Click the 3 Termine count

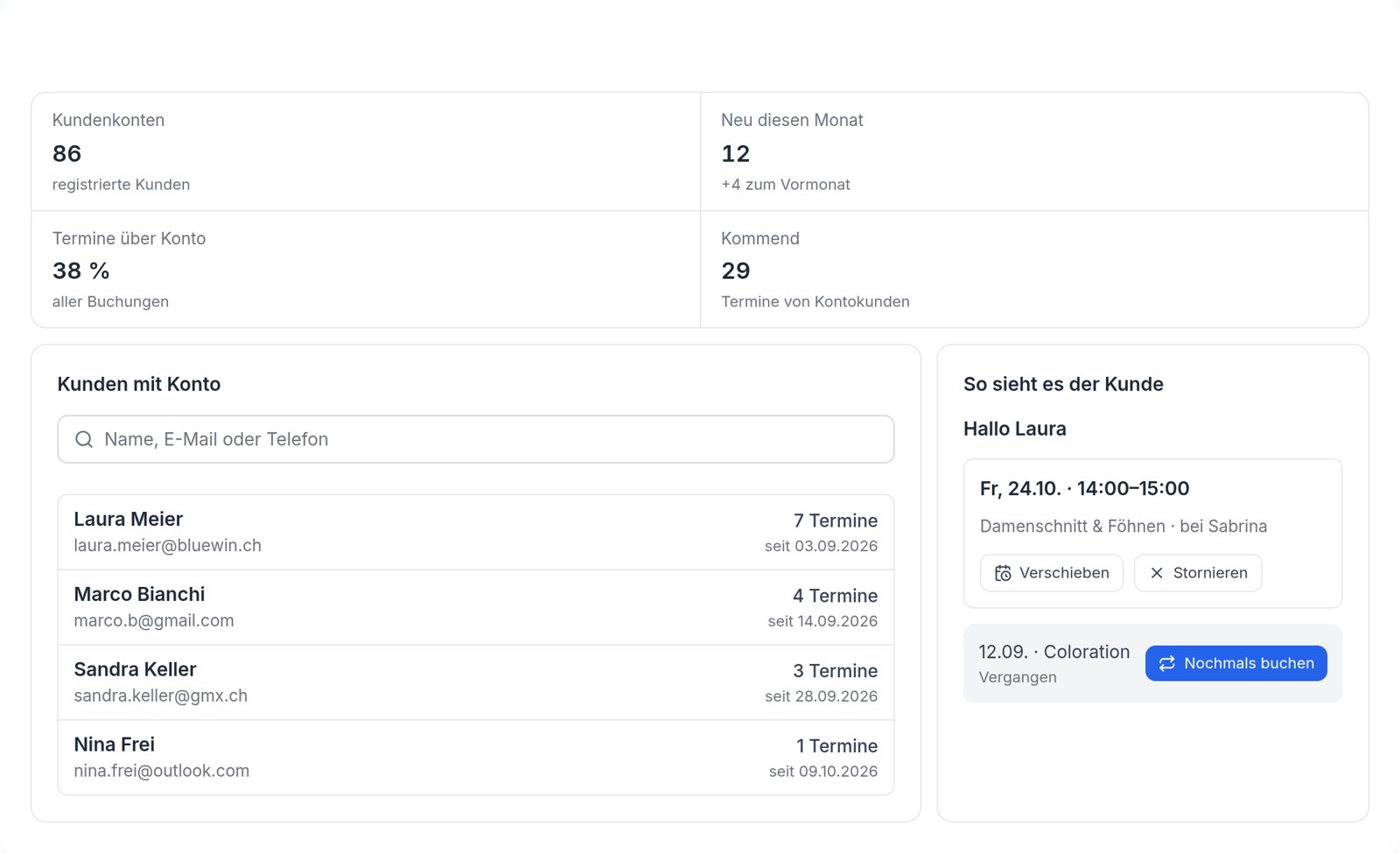click(x=836, y=671)
